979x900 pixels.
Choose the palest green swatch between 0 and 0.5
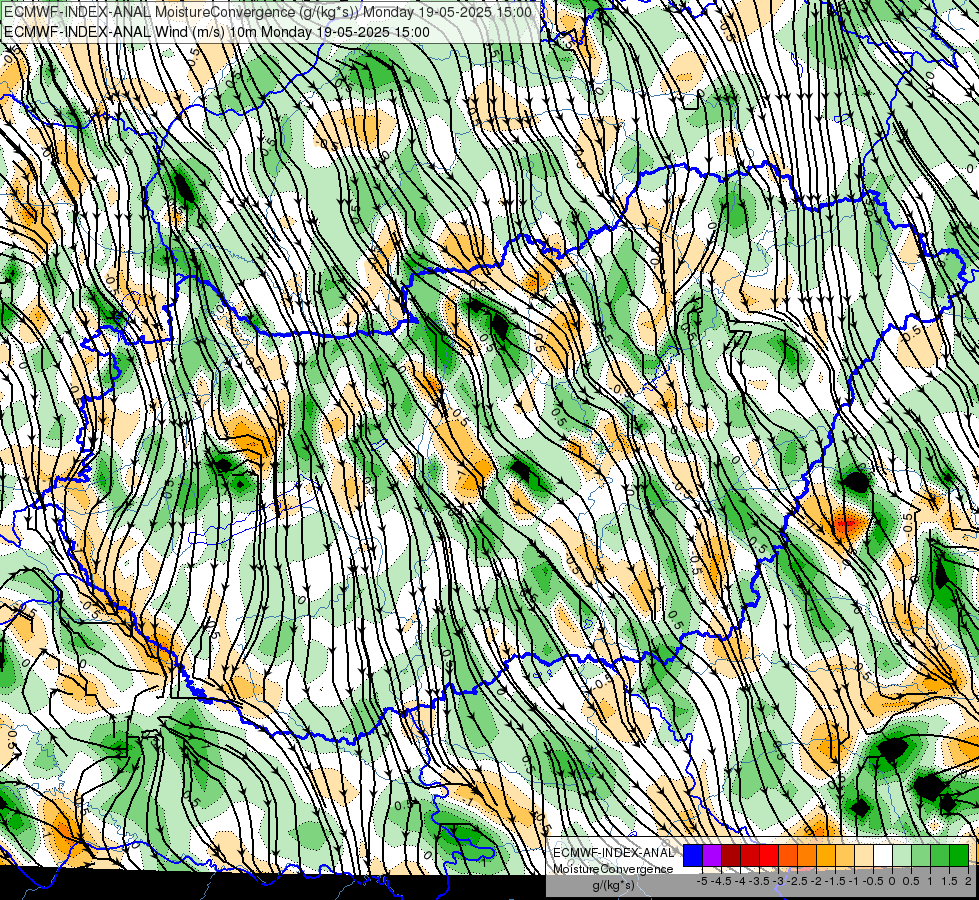pos(902,855)
